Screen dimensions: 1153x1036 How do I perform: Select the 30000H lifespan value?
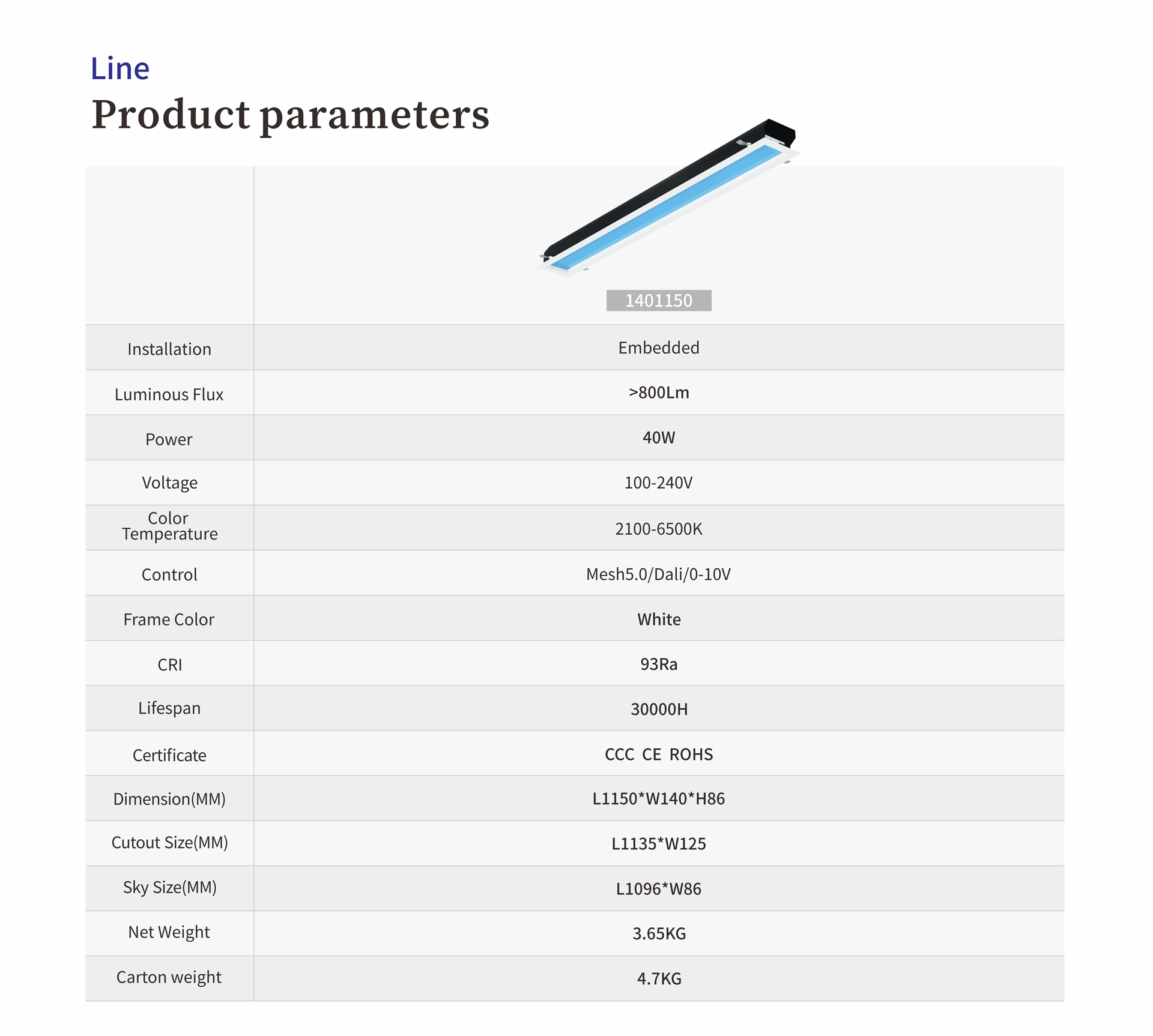[x=658, y=709]
